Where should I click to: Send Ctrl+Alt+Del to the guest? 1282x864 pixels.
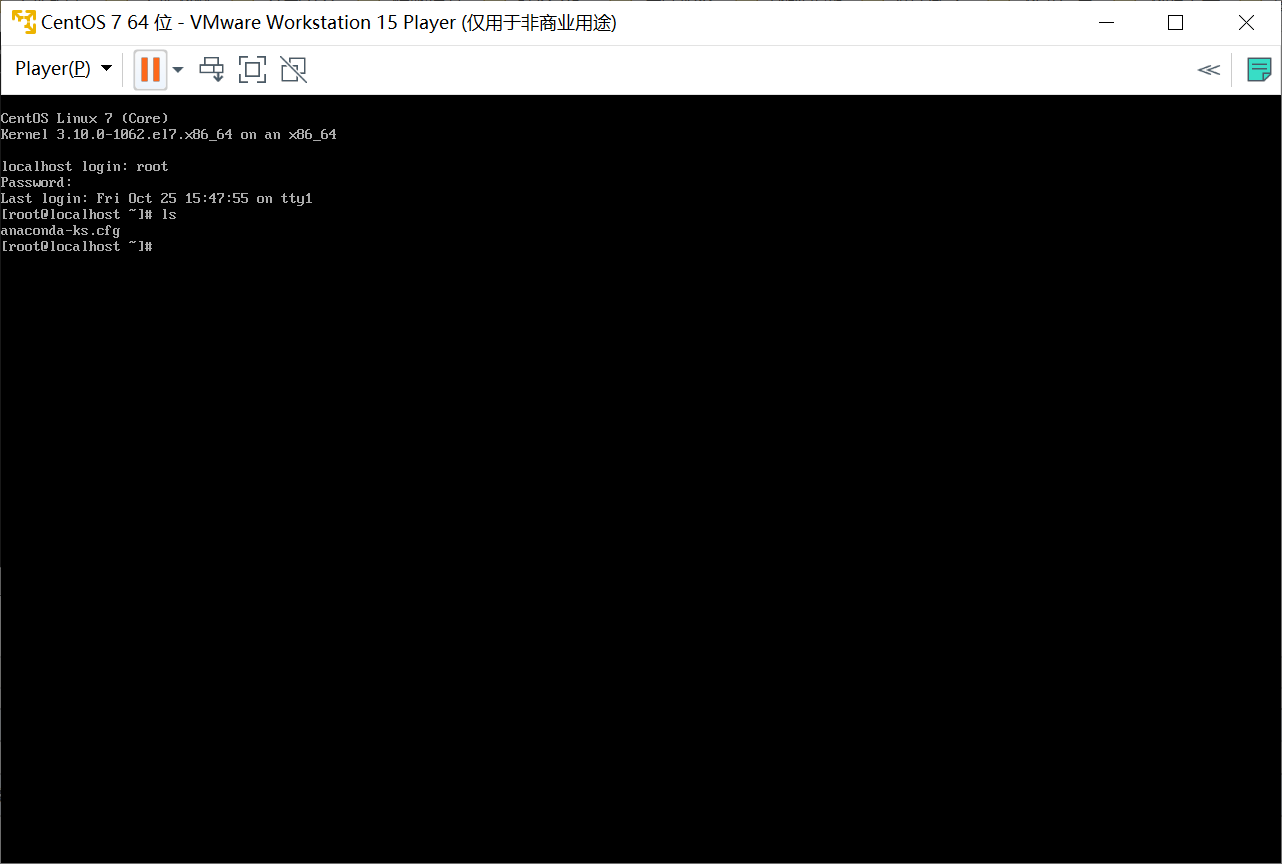pos(212,69)
